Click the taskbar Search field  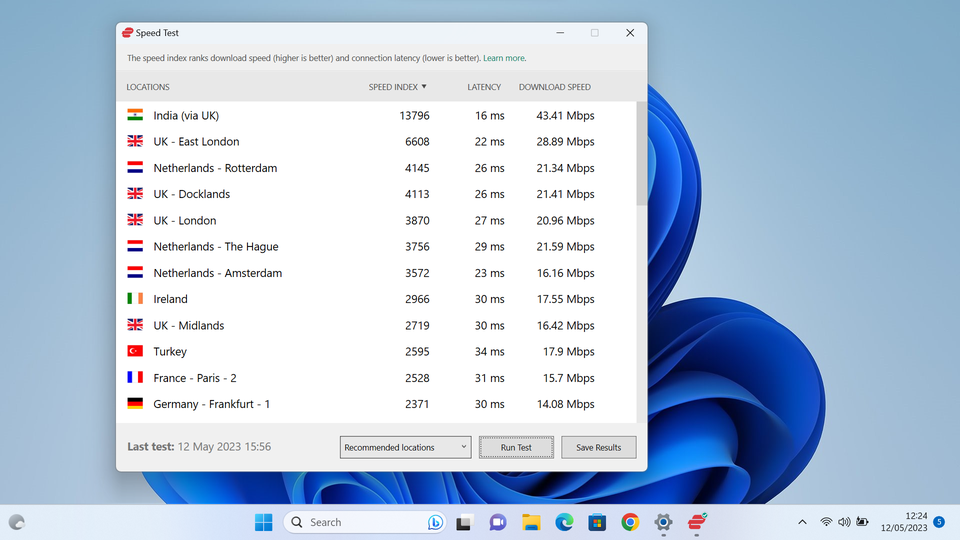(x=365, y=522)
